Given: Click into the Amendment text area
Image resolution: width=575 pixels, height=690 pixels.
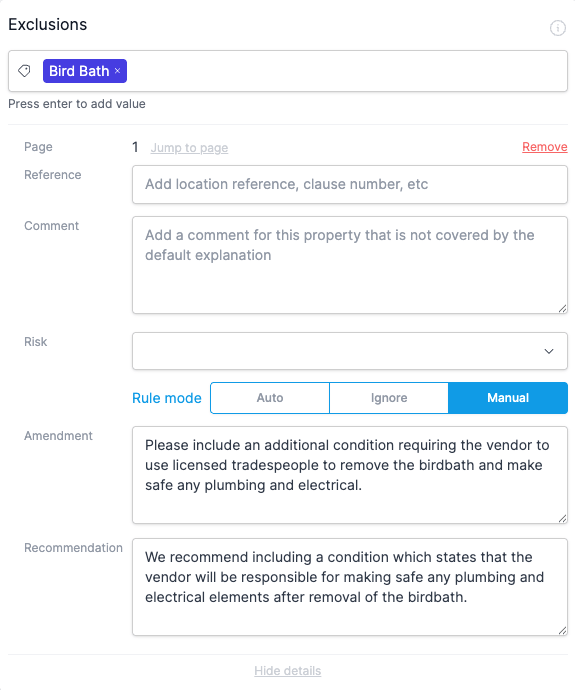Looking at the screenshot, I should click(x=350, y=475).
